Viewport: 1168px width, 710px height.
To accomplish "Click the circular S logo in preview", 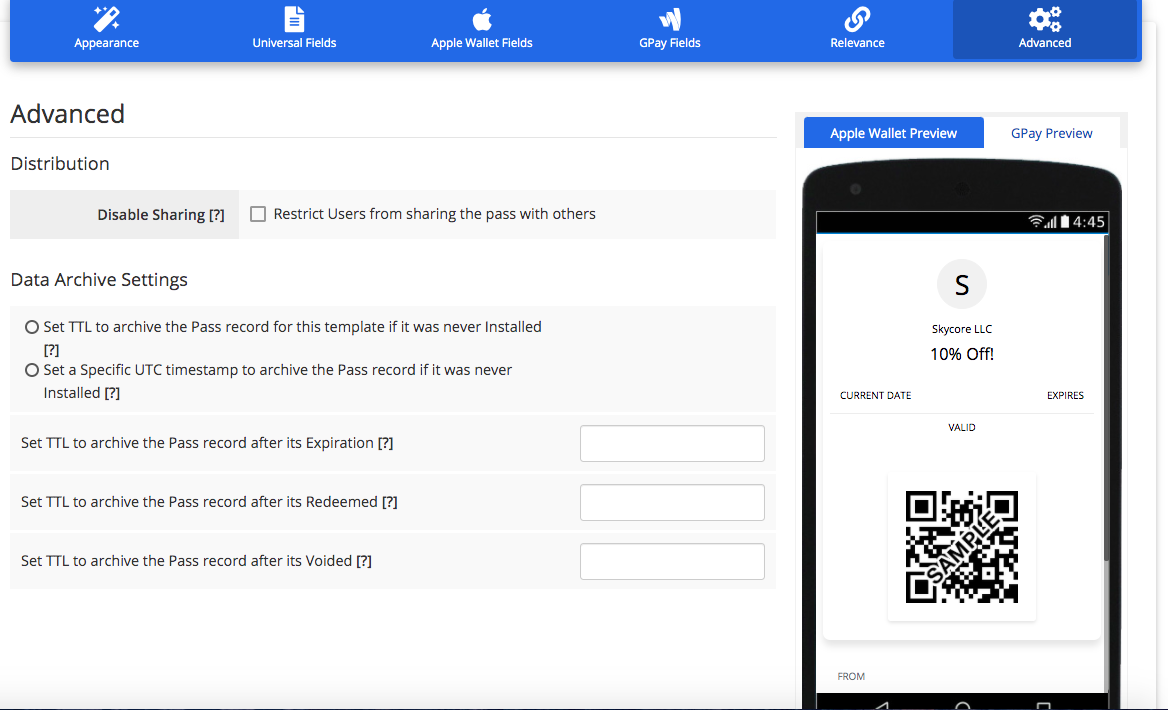I will point(962,284).
